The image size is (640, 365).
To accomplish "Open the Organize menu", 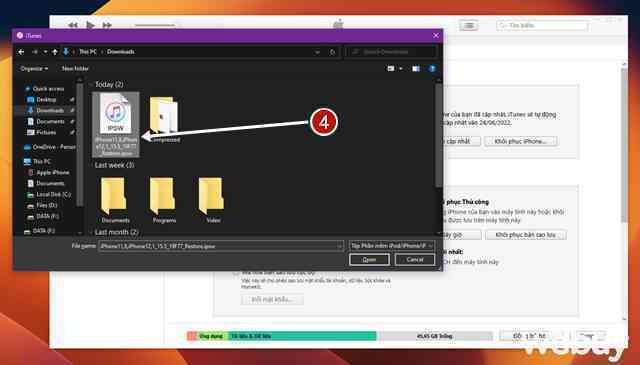I will click(34, 69).
